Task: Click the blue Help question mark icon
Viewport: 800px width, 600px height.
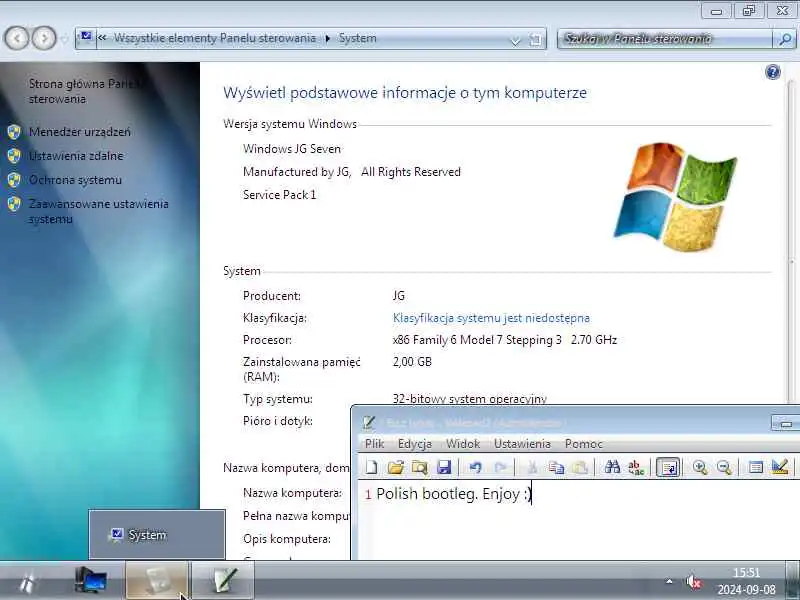Action: [772, 72]
